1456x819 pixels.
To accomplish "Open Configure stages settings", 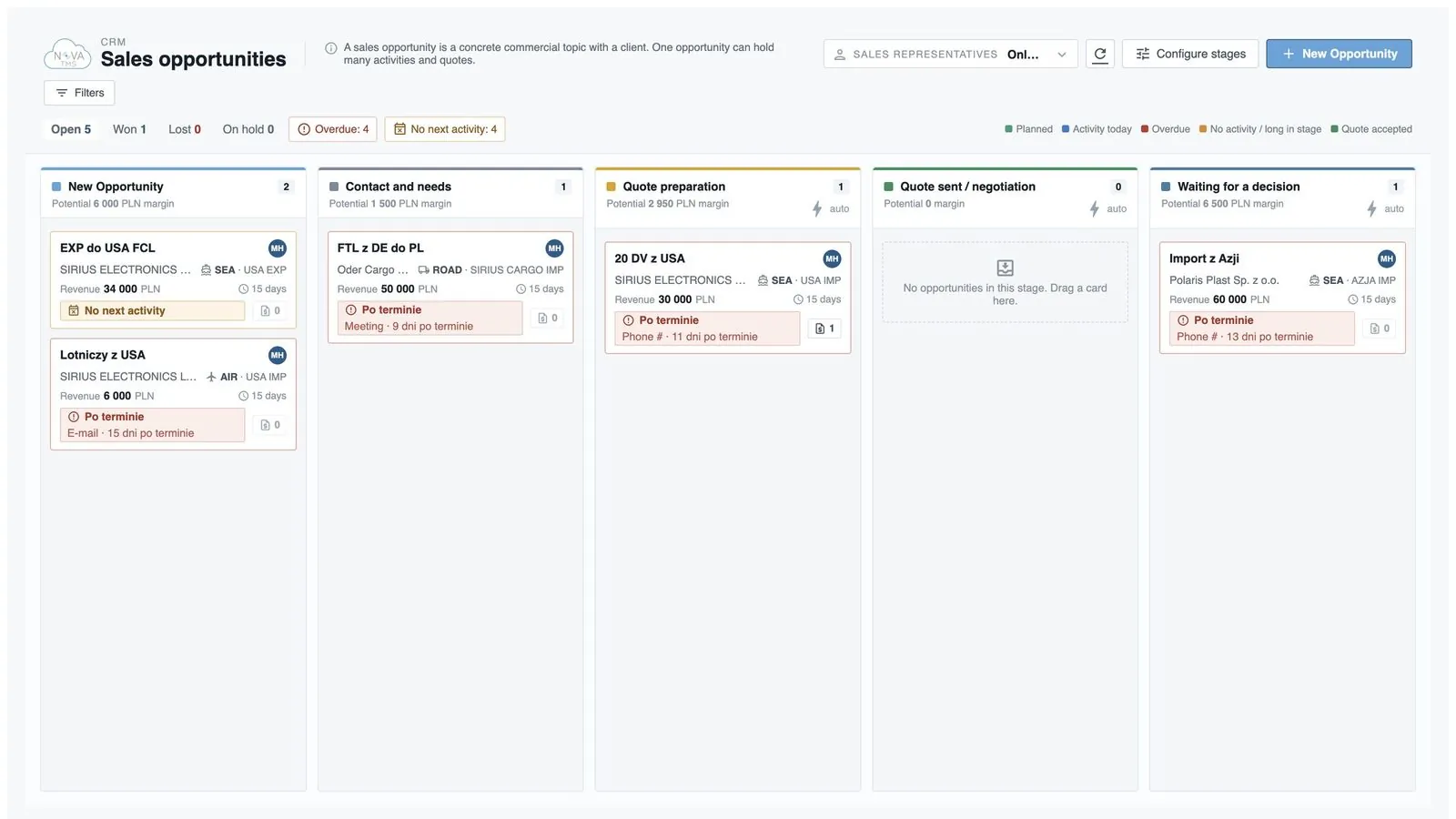I will (x=1190, y=54).
